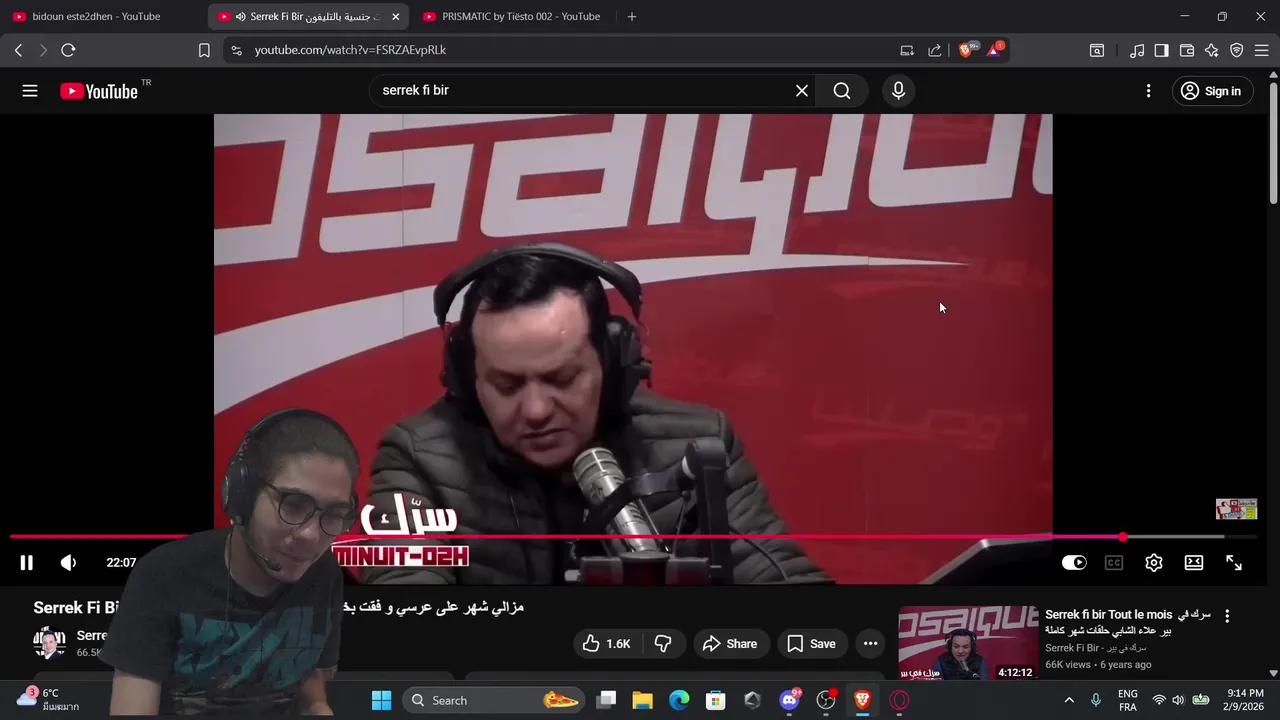Switch to theater mode
1280x720 pixels.
pos(1194,563)
